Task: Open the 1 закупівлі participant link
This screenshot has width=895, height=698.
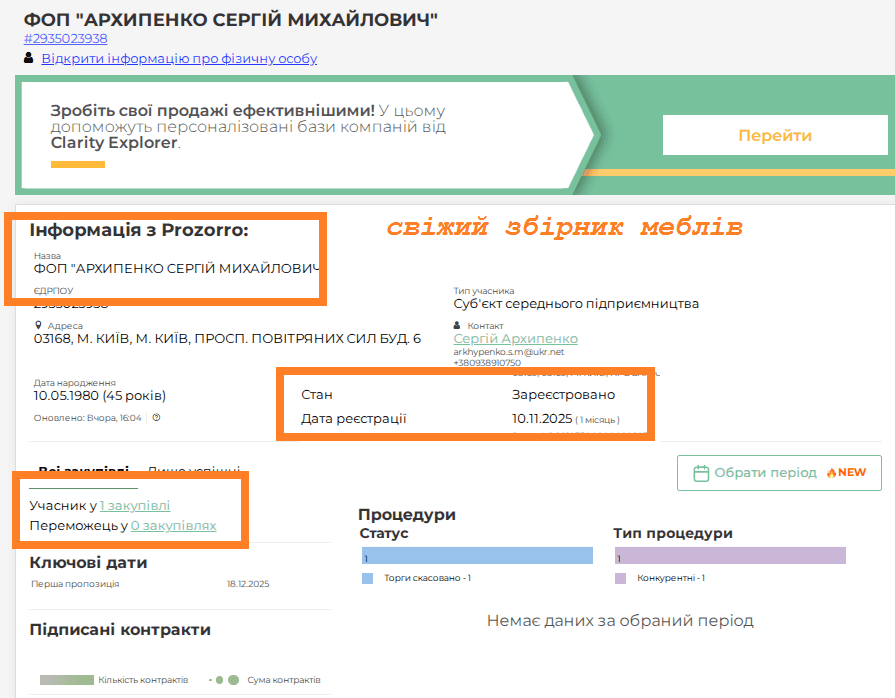Action: coord(135,506)
